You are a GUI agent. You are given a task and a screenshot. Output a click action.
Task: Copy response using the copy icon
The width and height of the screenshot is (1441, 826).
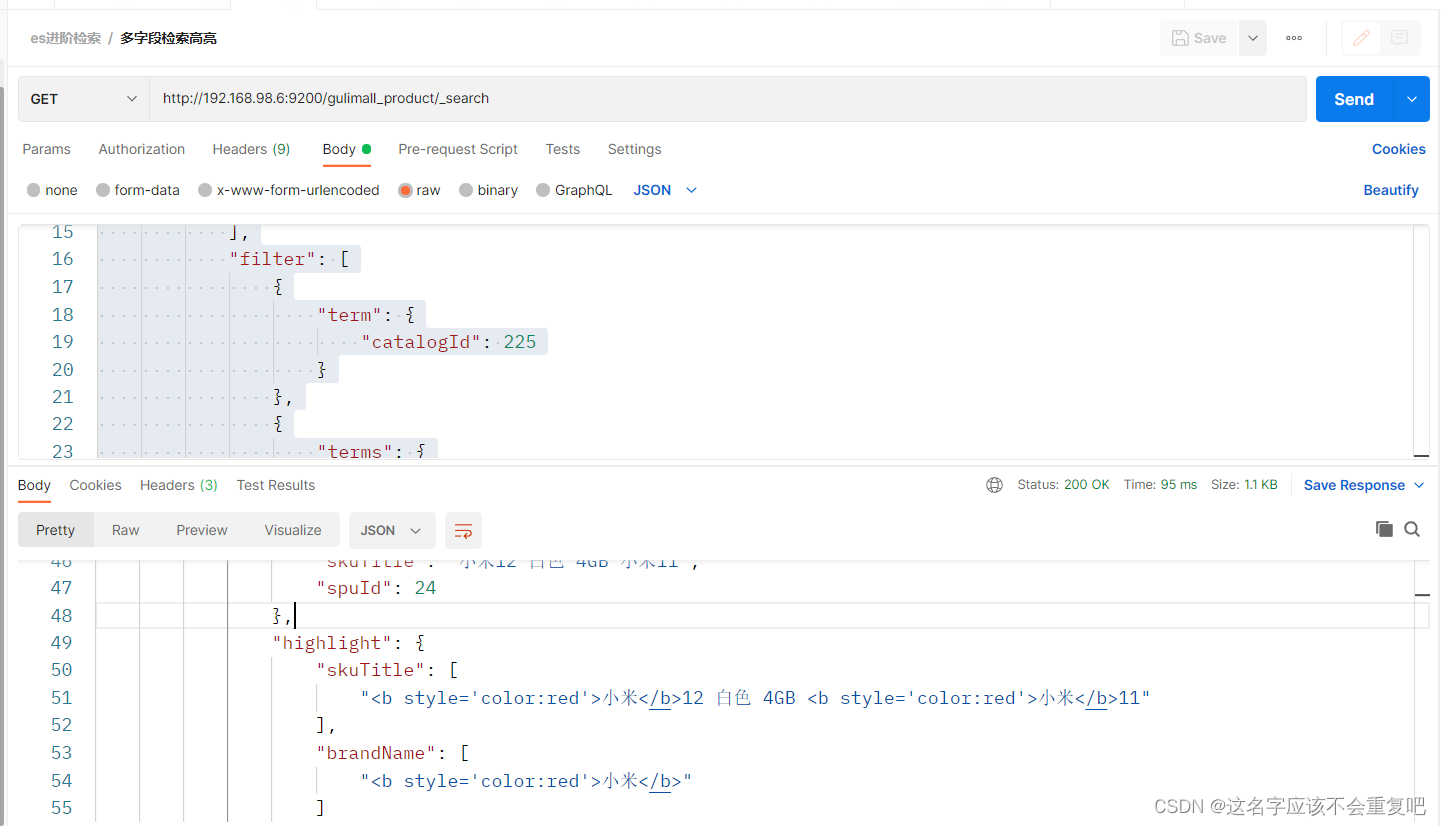1384,529
